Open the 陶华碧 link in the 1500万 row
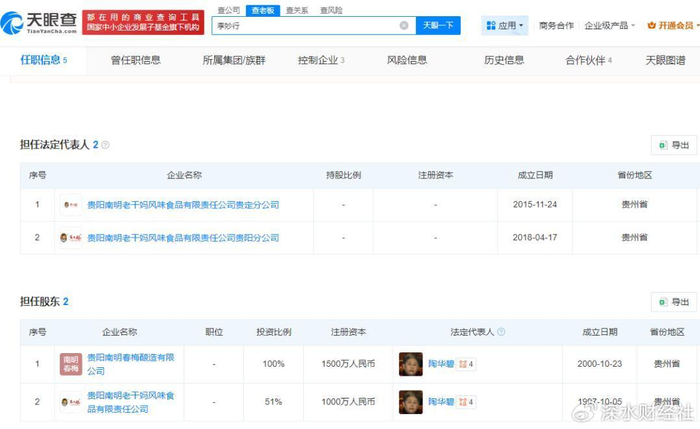Viewport: 700px width, 429px height. pyautogui.click(x=441, y=364)
